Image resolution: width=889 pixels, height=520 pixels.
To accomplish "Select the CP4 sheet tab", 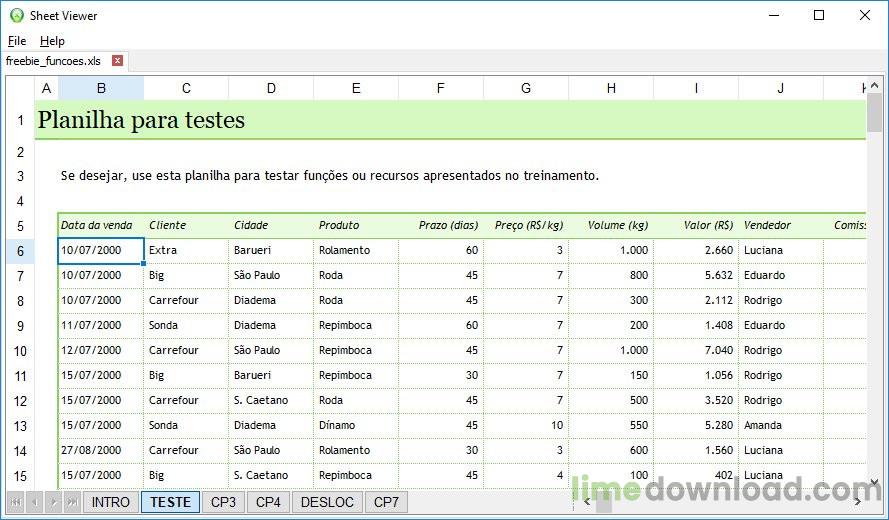I will 268,502.
